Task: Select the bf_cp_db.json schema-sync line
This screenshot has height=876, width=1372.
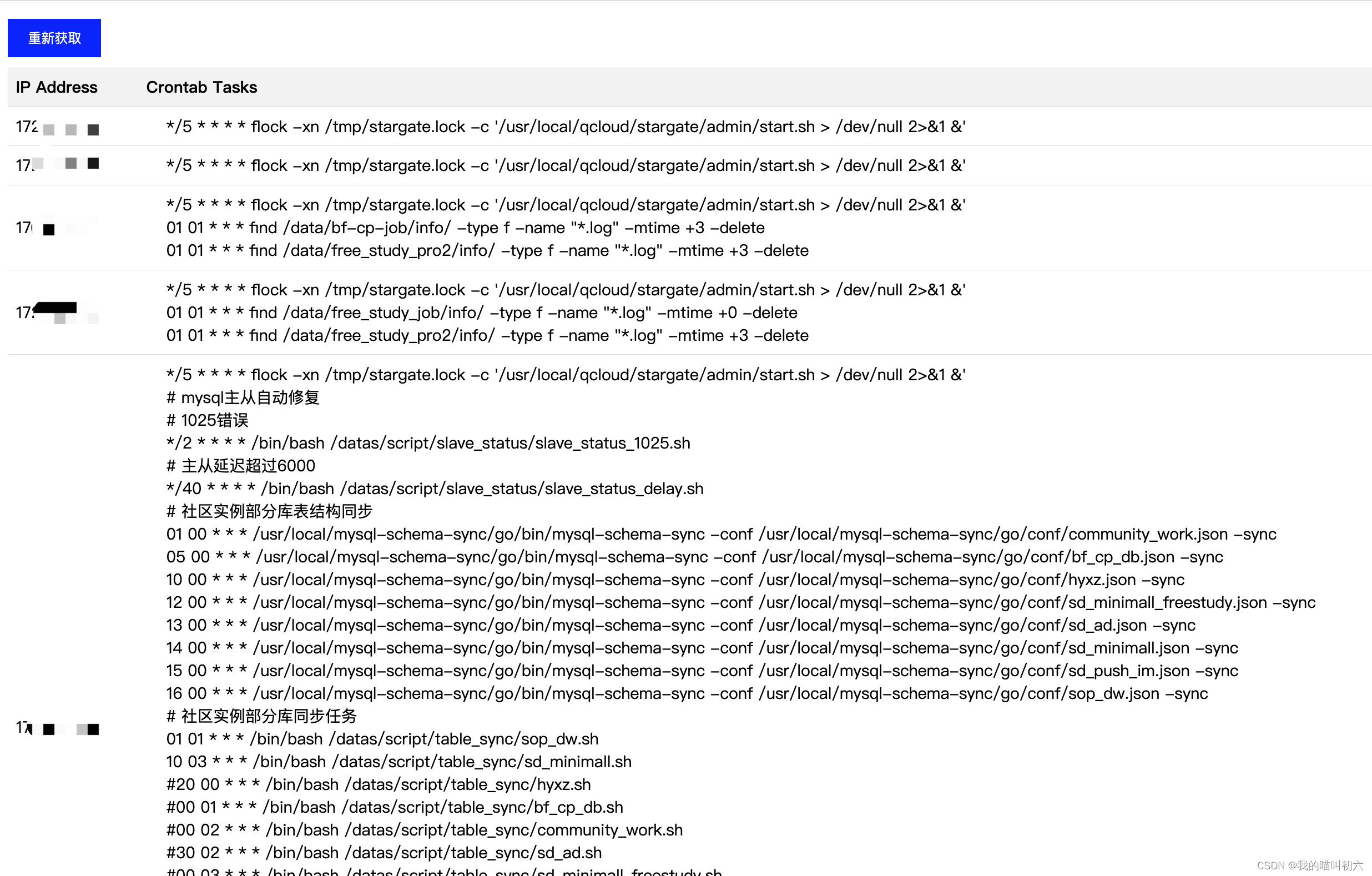Action: [694, 557]
